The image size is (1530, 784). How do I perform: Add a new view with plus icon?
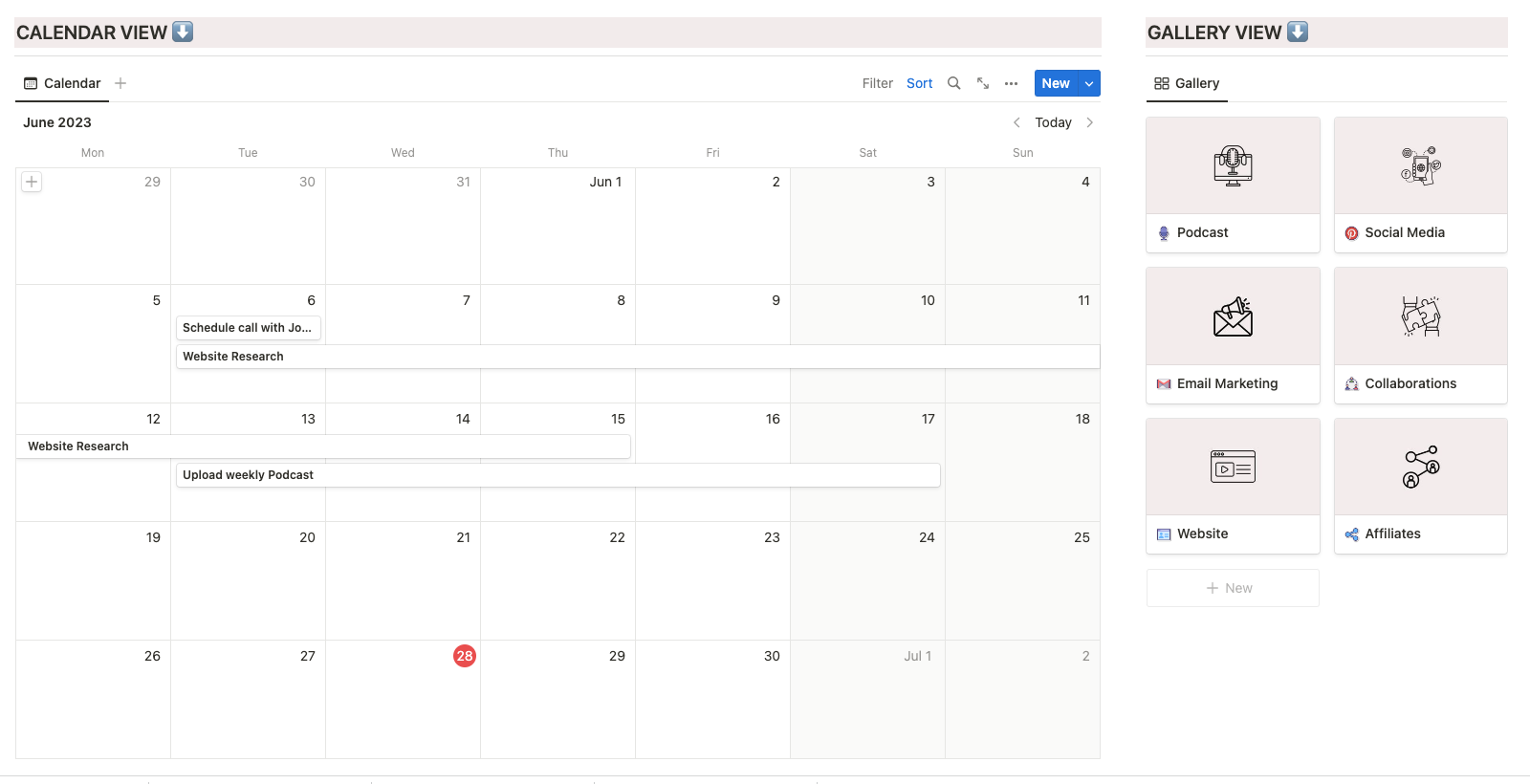click(x=120, y=83)
